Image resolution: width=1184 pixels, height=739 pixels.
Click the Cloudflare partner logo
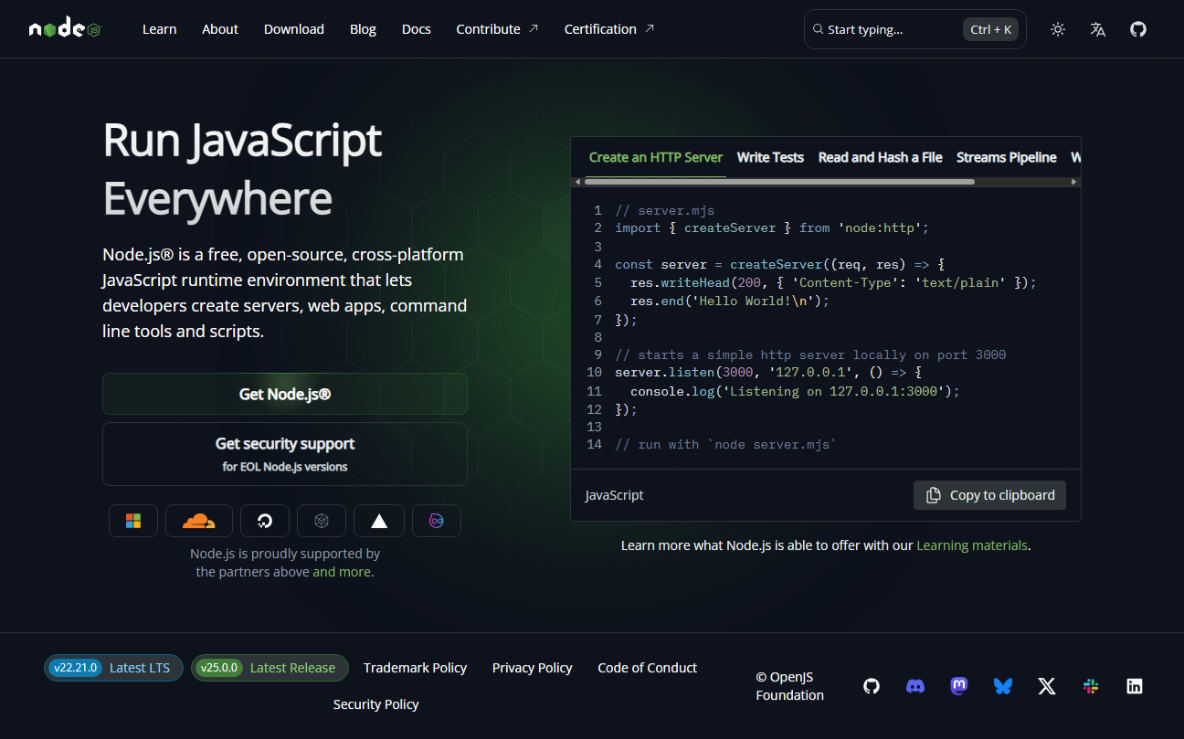pos(198,520)
